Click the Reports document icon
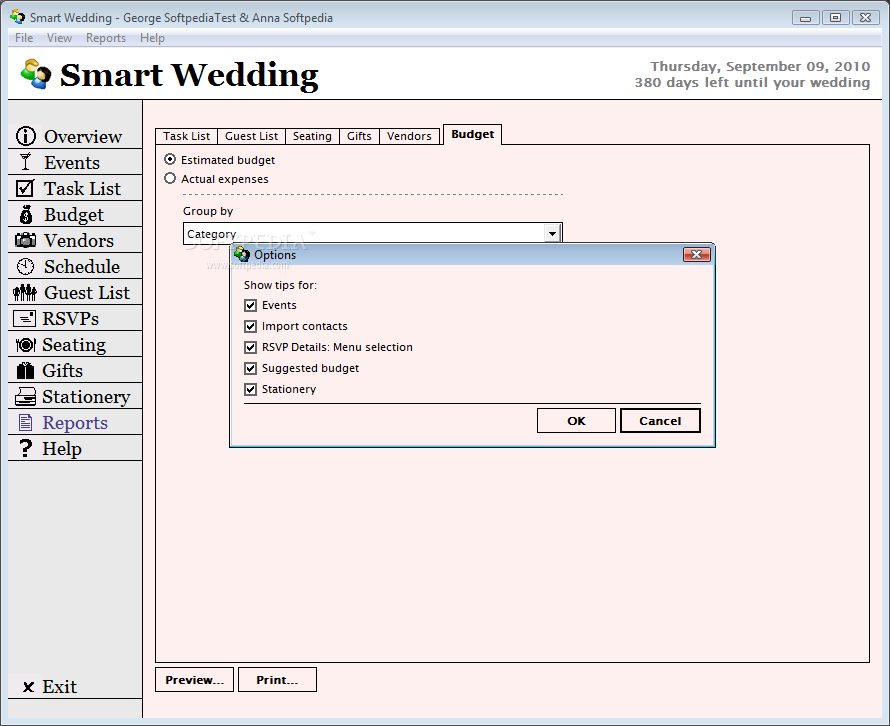 (x=25, y=422)
